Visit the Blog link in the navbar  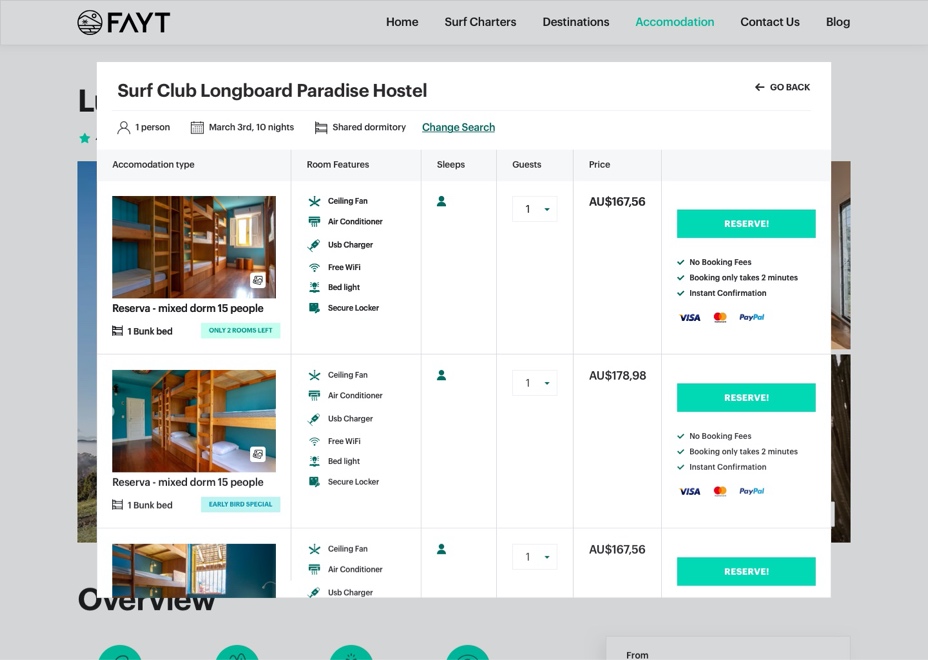[x=837, y=22]
